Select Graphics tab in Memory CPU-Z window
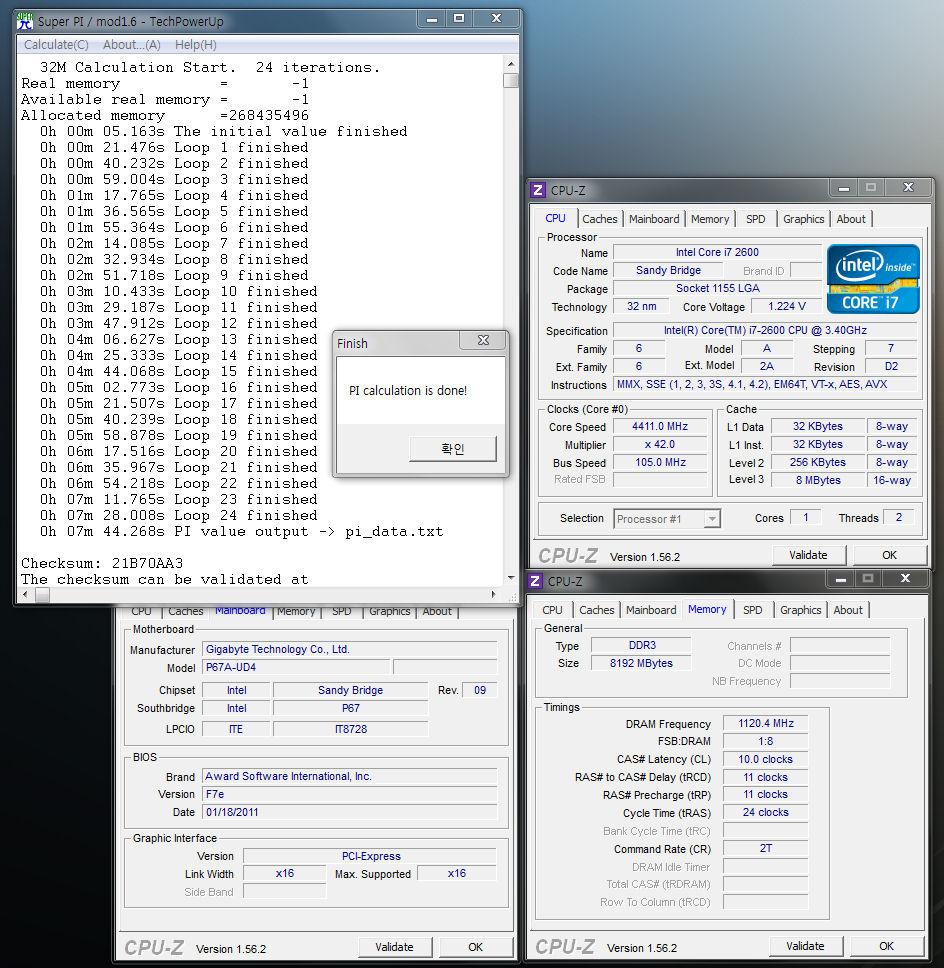This screenshot has height=968, width=944. (x=800, y=610)
